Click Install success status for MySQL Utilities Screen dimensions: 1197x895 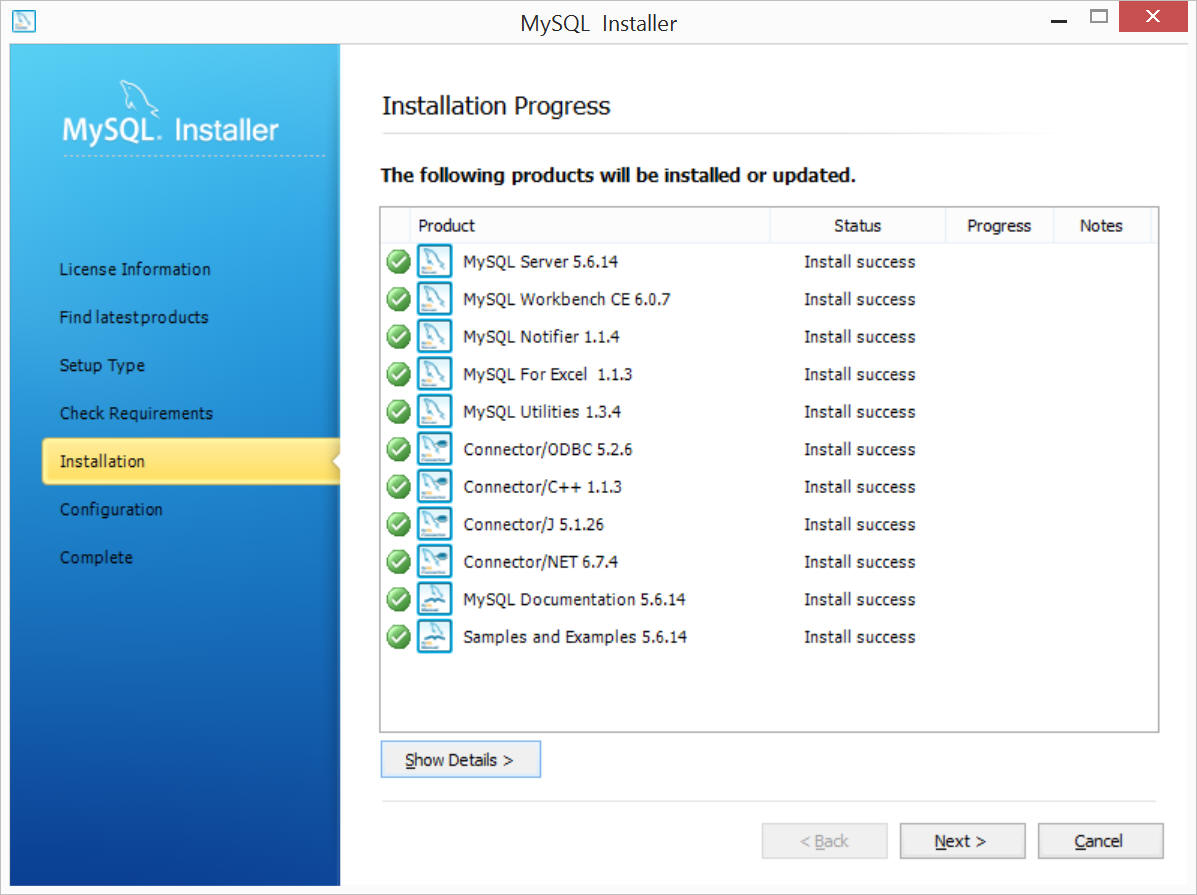[x=860, y=412]
